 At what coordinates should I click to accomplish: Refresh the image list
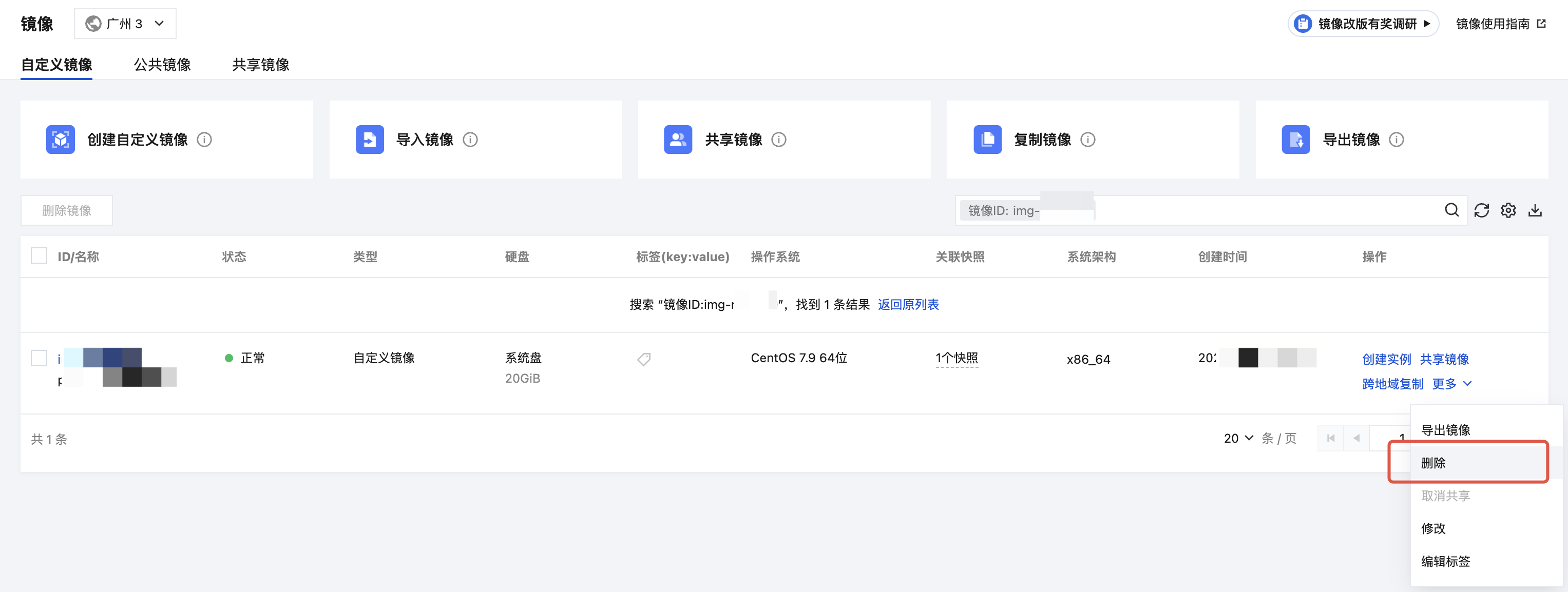tap(1481, 210)
